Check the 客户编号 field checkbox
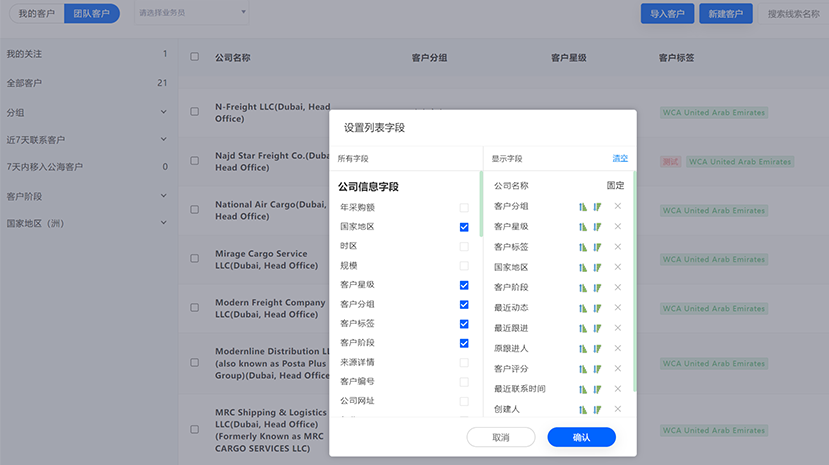The image size is (829, 465). 464,382
